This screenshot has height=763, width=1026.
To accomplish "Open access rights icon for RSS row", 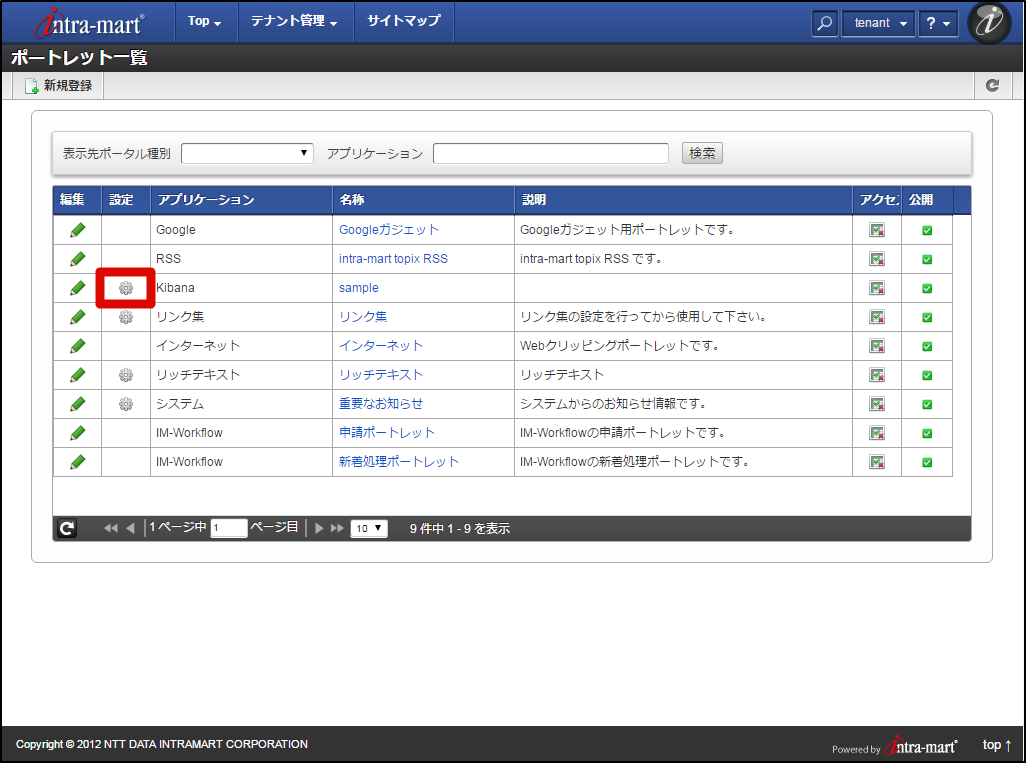I will click(x=877, y=258).
